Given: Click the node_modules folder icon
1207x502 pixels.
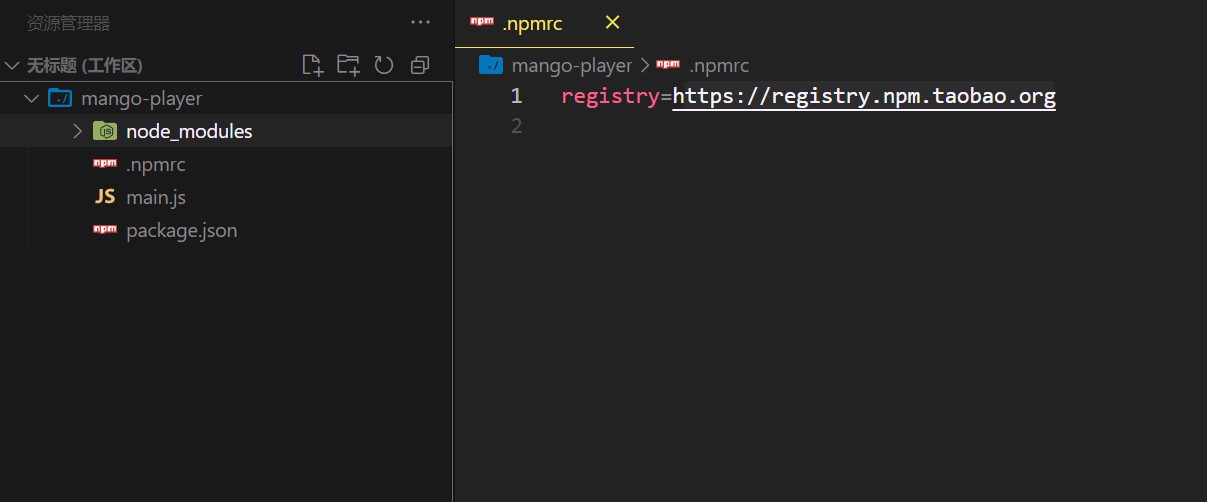Looking at the screenshot, I should [x=105, y=131].
